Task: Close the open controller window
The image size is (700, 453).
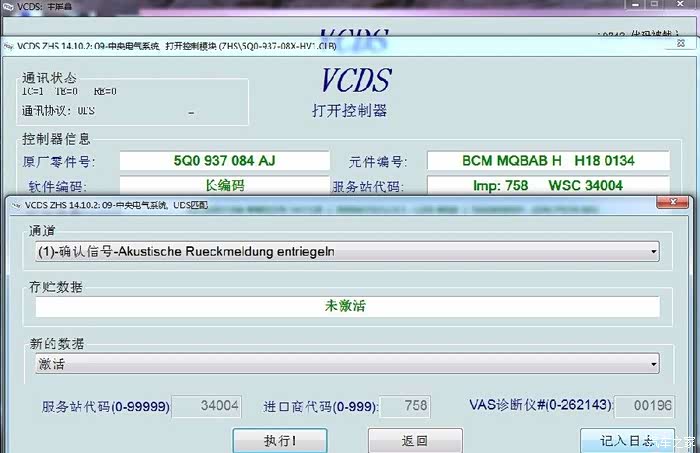Action: pos(680,43)
